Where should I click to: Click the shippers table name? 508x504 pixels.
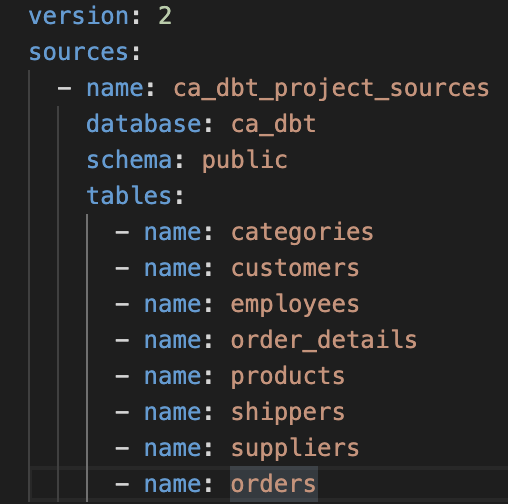point(288,413)
